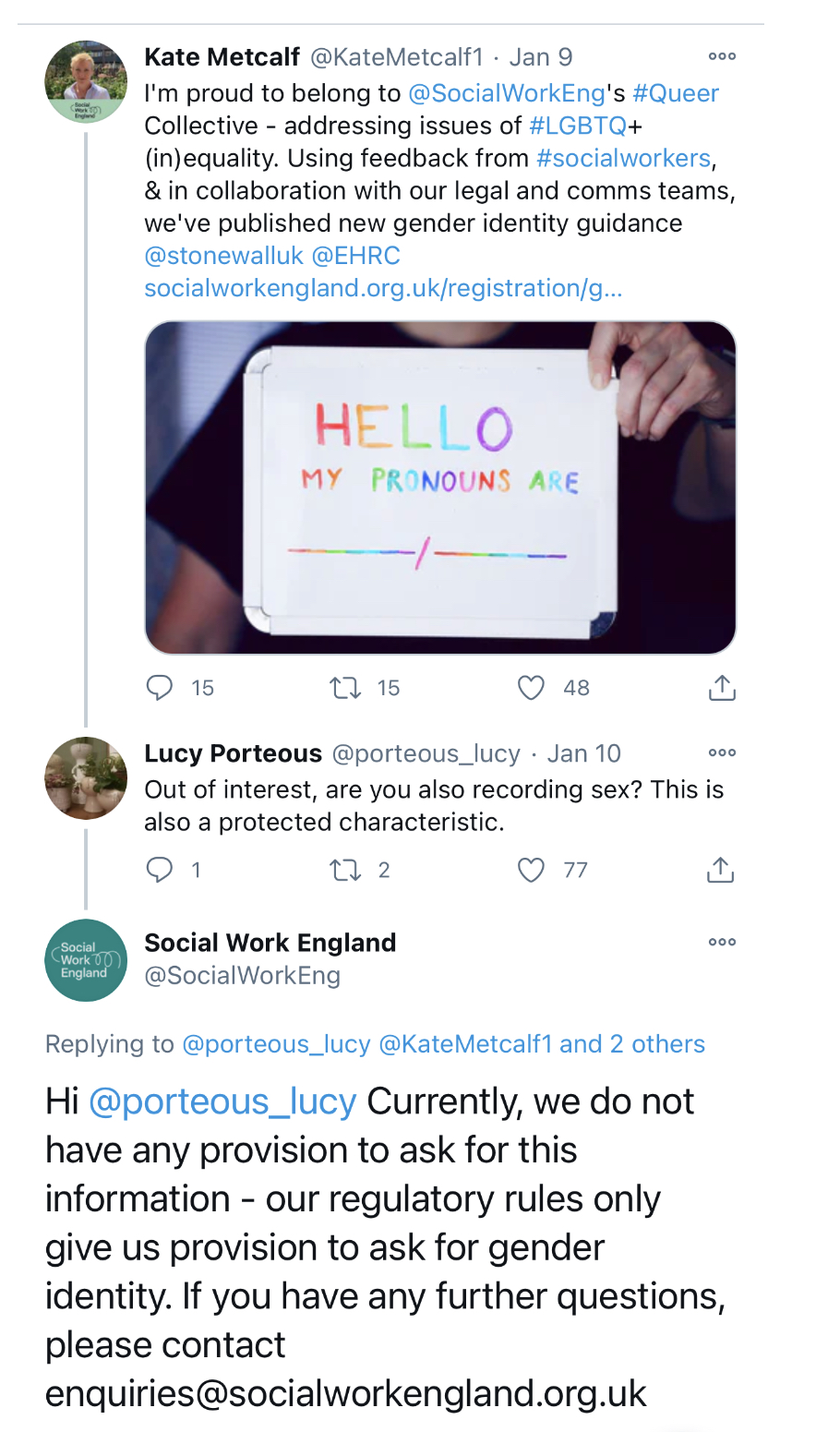This screenshot has height=1432, width=840.
Task: Share Lucy Porteous's tweet
Action: pos(720,870)
